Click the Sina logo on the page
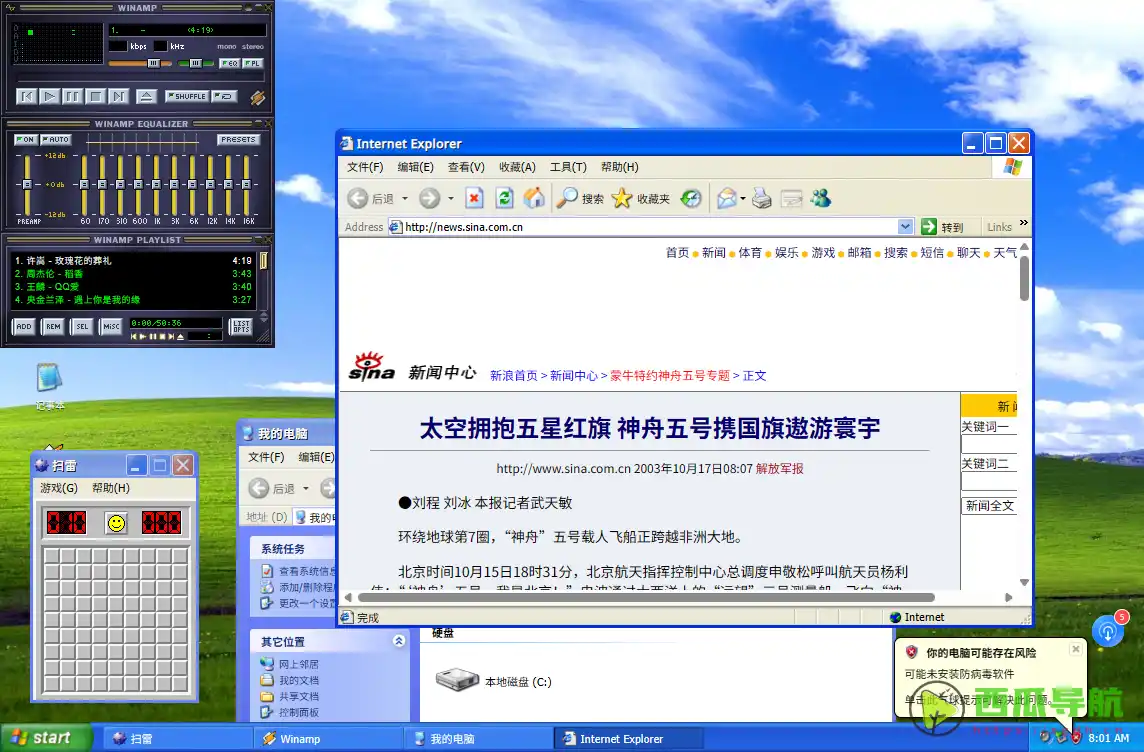 tap(371, 367)
